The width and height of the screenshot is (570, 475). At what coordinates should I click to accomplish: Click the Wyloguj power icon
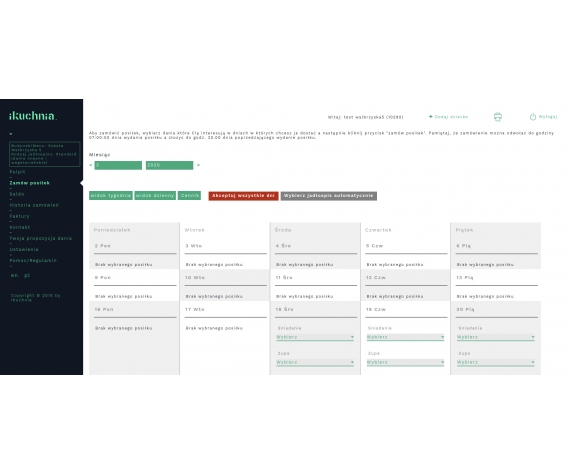[x=533, y=117]
